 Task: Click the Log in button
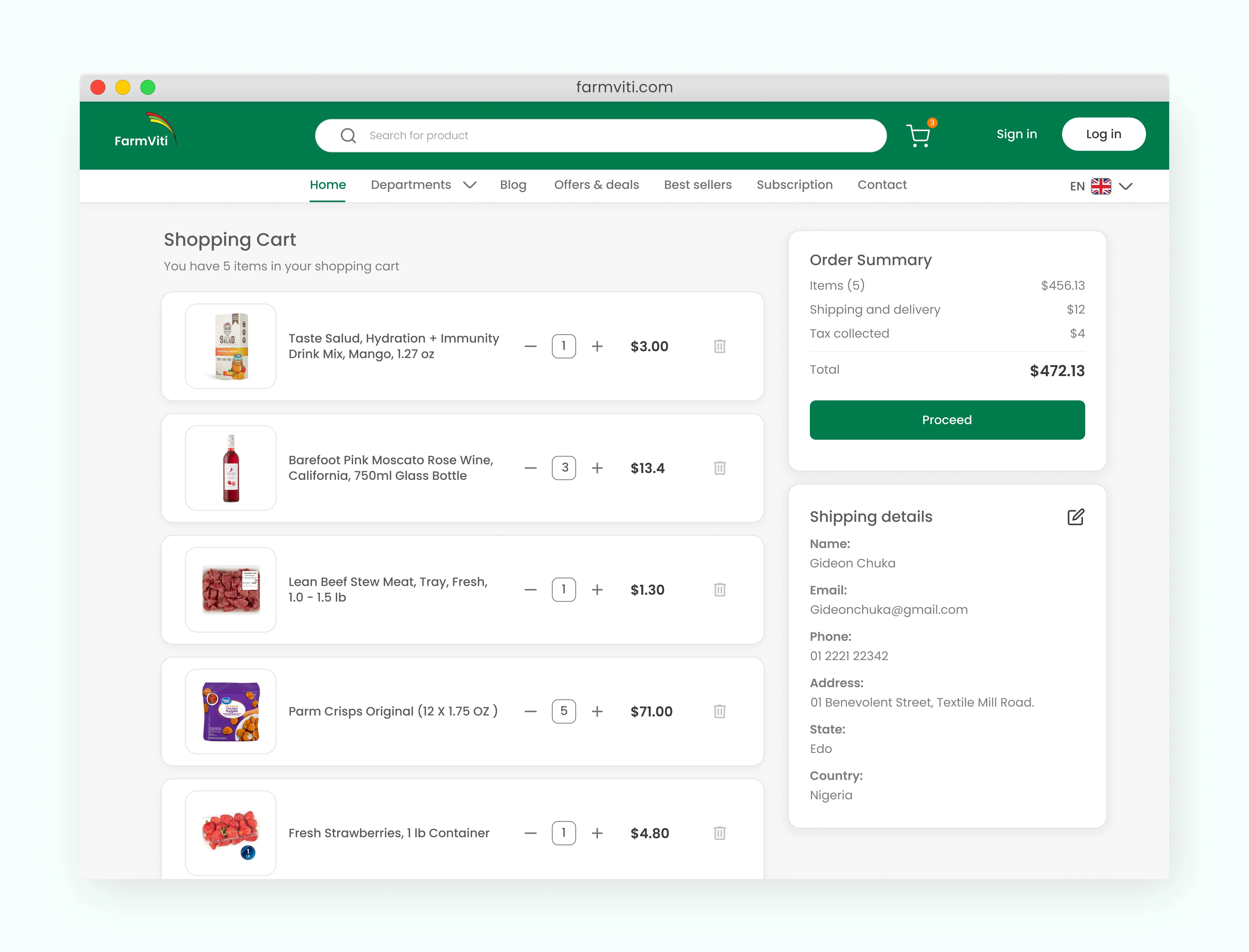tap(1103, 134)
